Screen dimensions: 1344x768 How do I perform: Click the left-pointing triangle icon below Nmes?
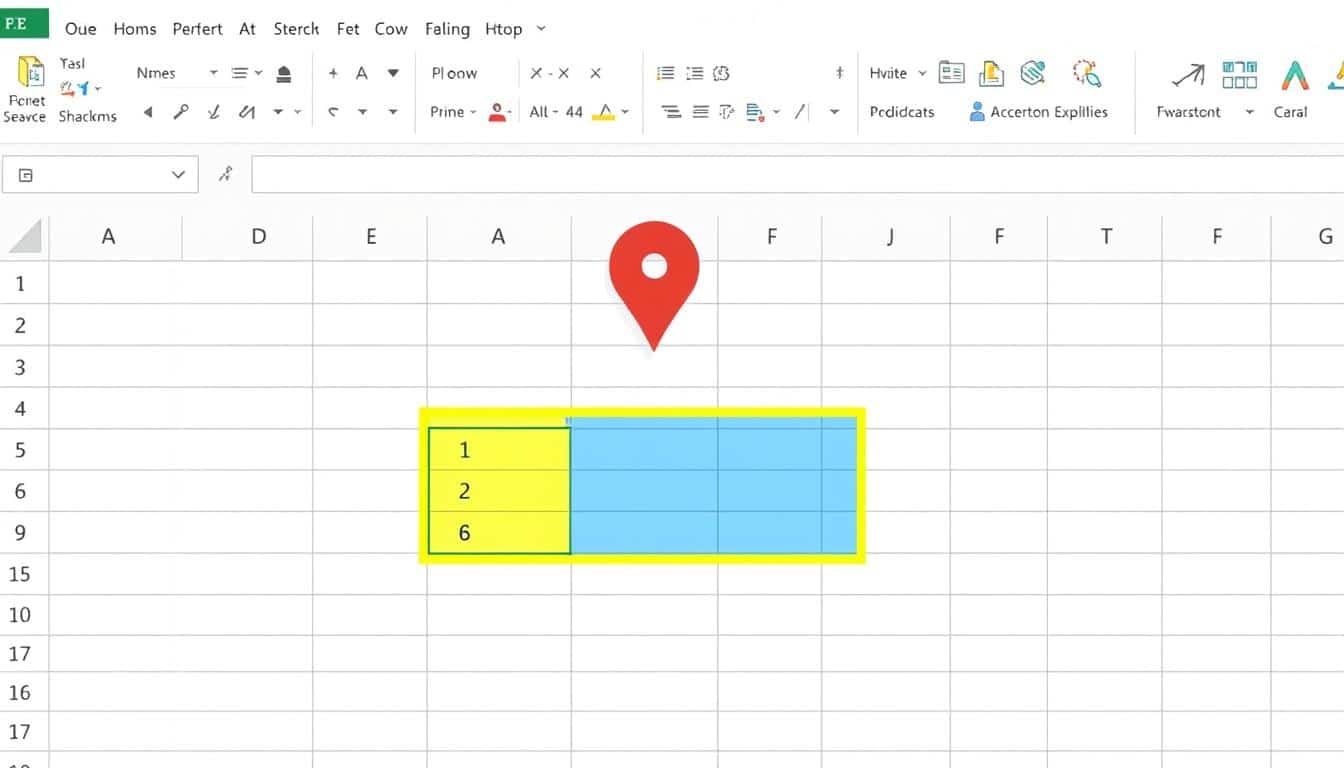coord(148,112)
